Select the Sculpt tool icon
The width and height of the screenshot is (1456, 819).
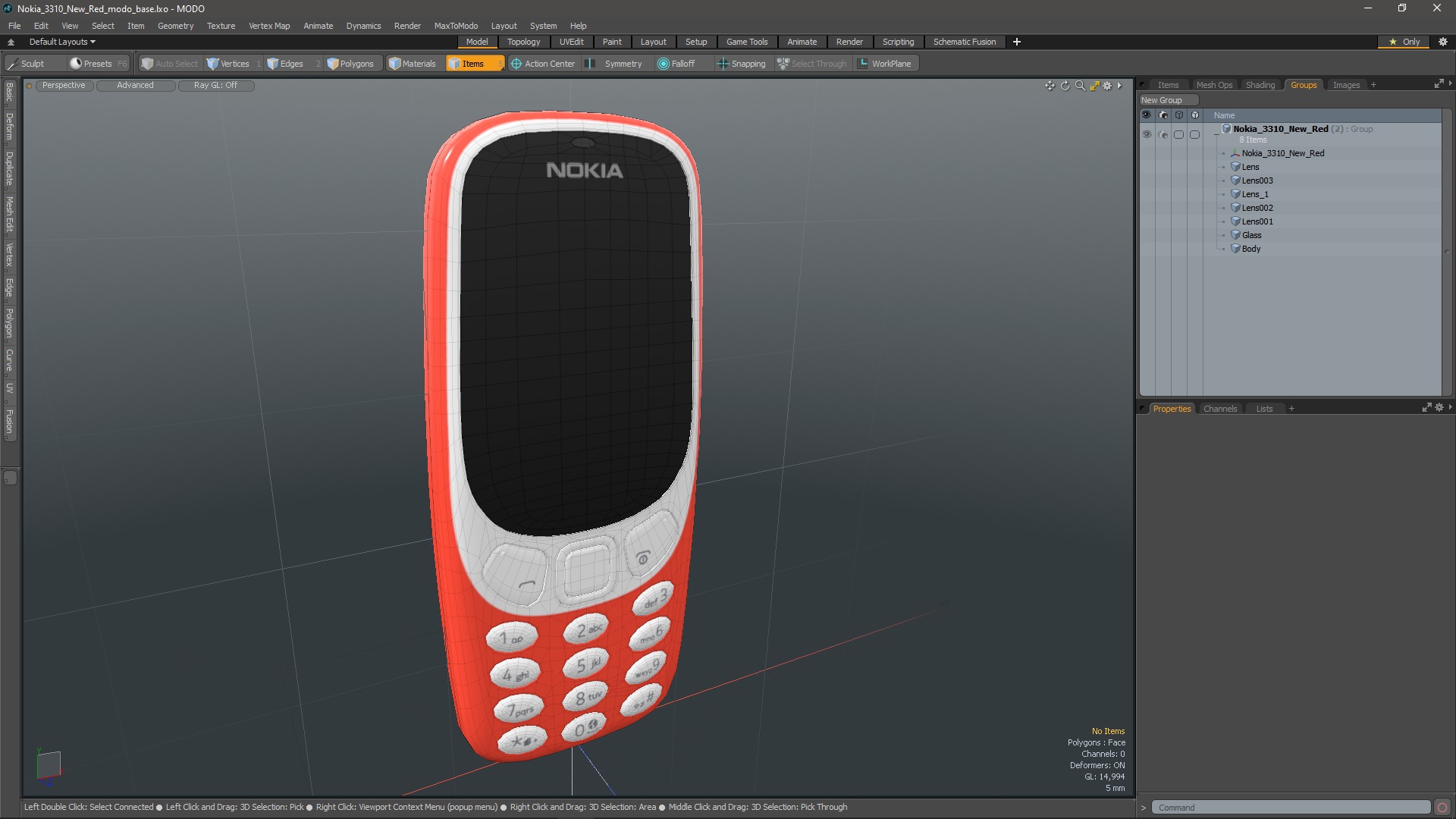point(12,64)
